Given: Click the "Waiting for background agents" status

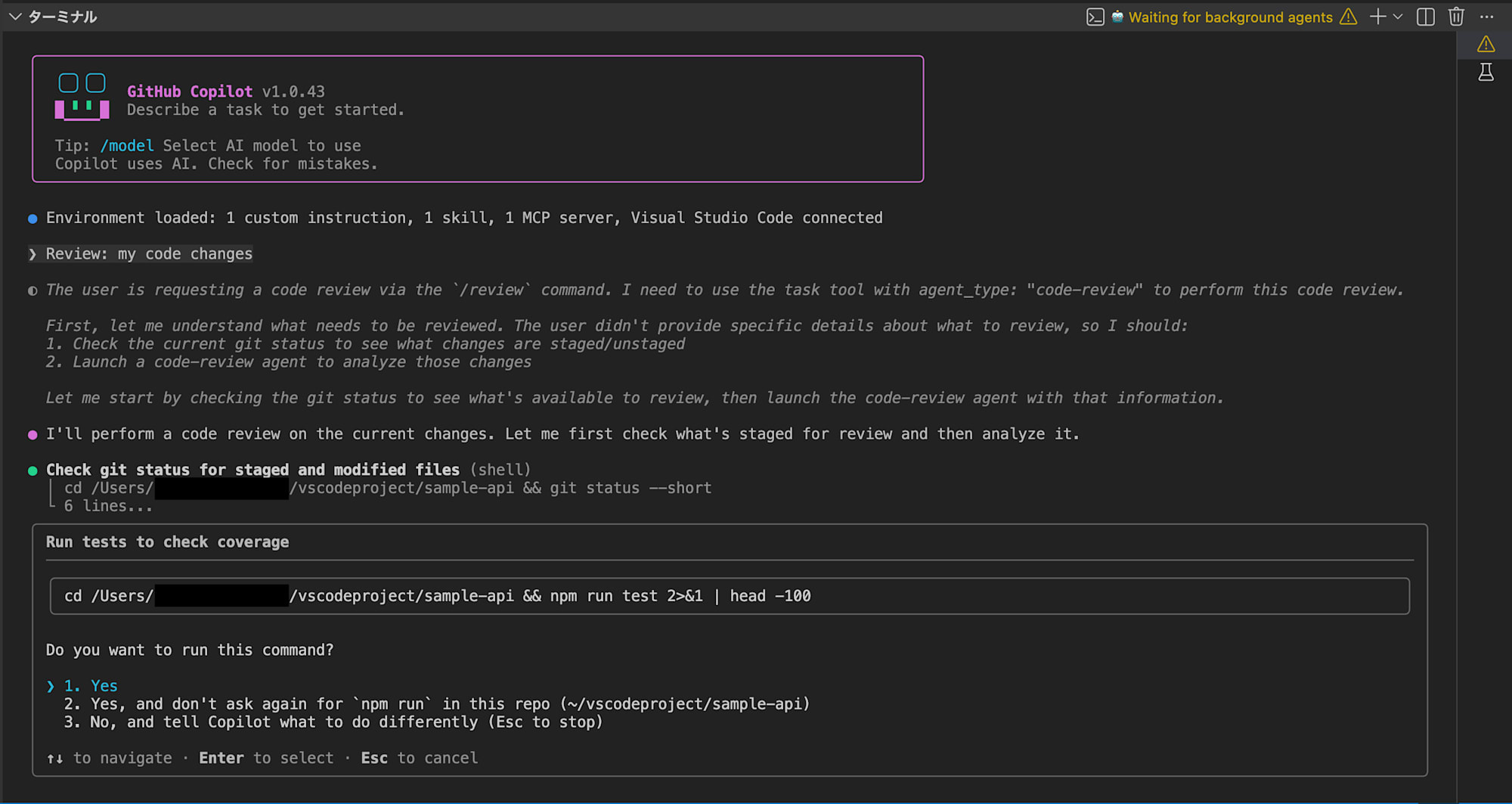Looking at the screenshot, I should point(1230,17).
